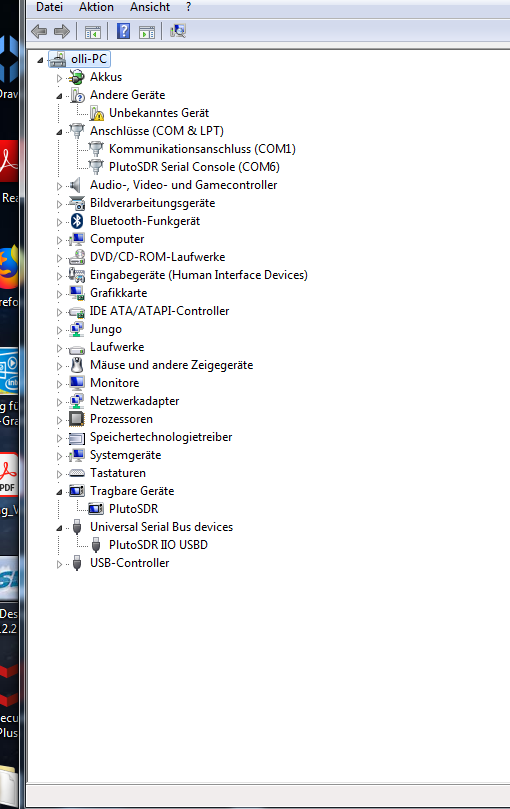Click the Unbekanntes Gerät warning icon
The image size is (510, 809).
(96, 113)
